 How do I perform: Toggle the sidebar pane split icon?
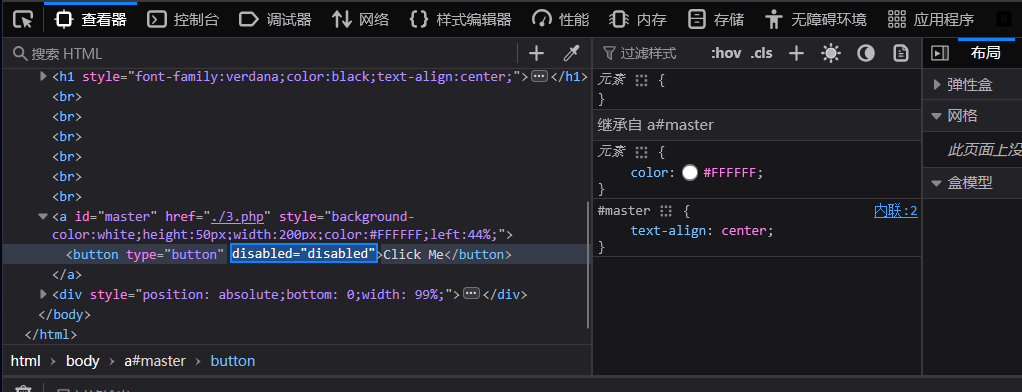940,53
